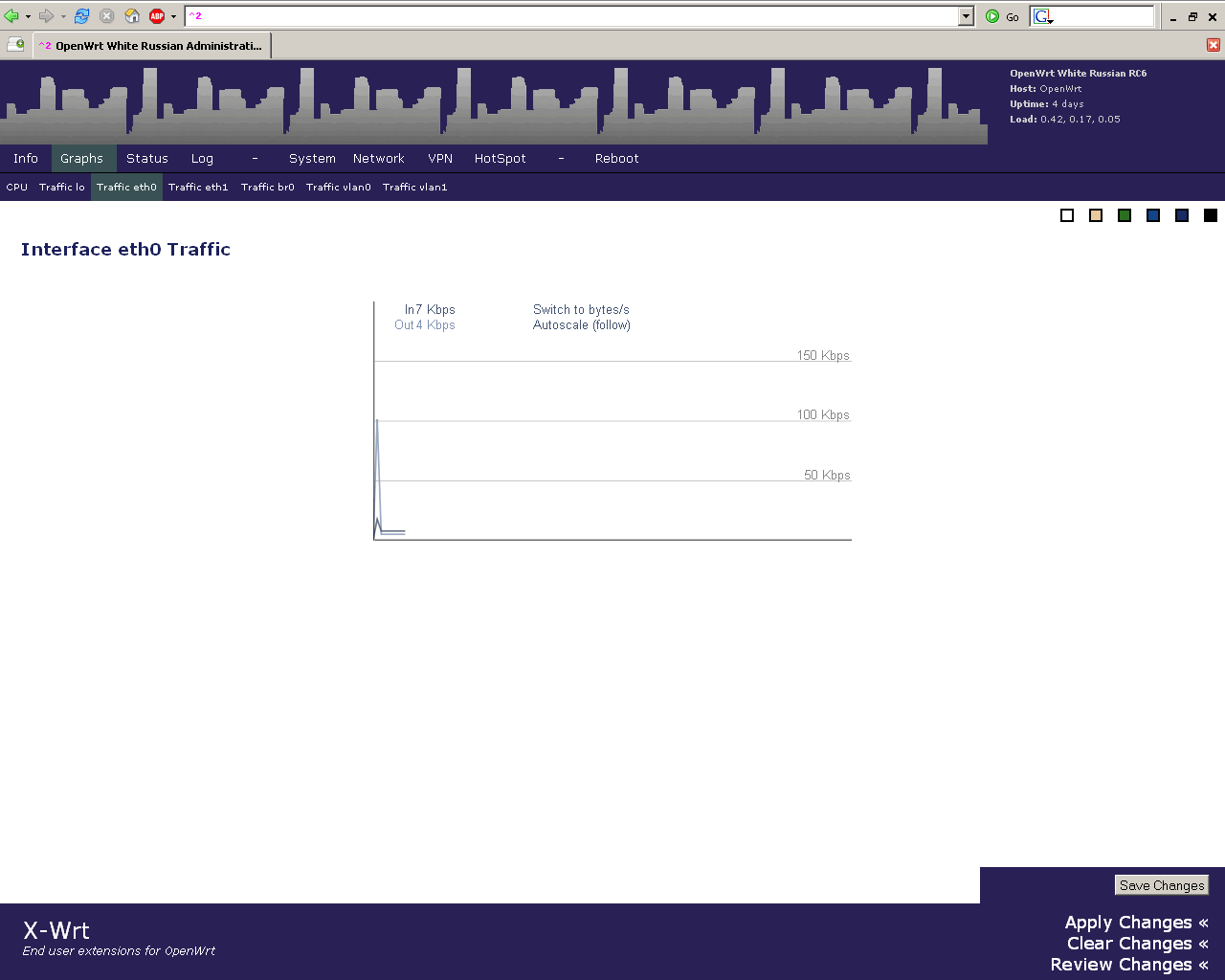
Task: Click the 'In 7 Kbps' graph legend
Action: (430, 310)
